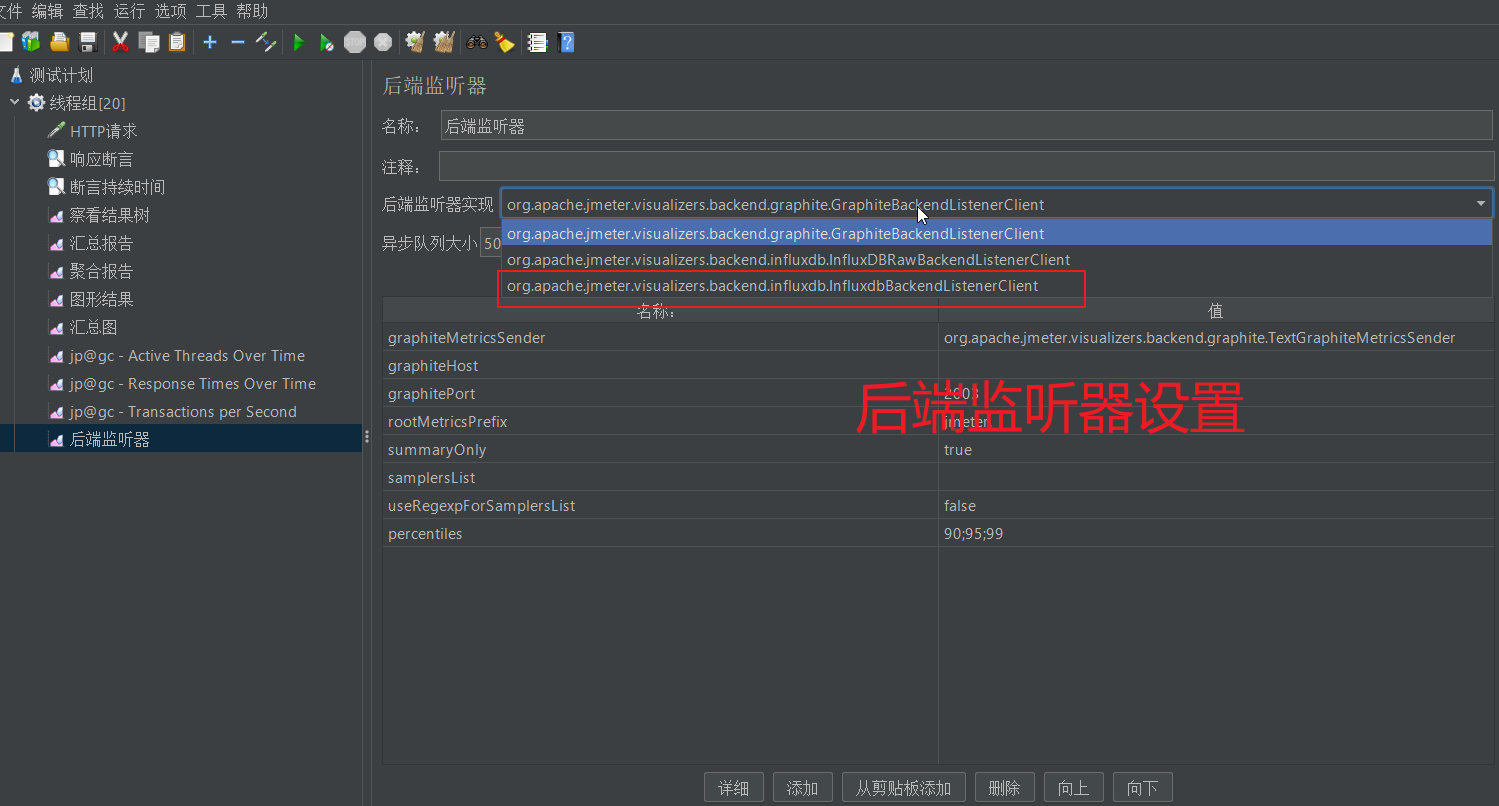Open the 查找 menu

tap(88, 11)
